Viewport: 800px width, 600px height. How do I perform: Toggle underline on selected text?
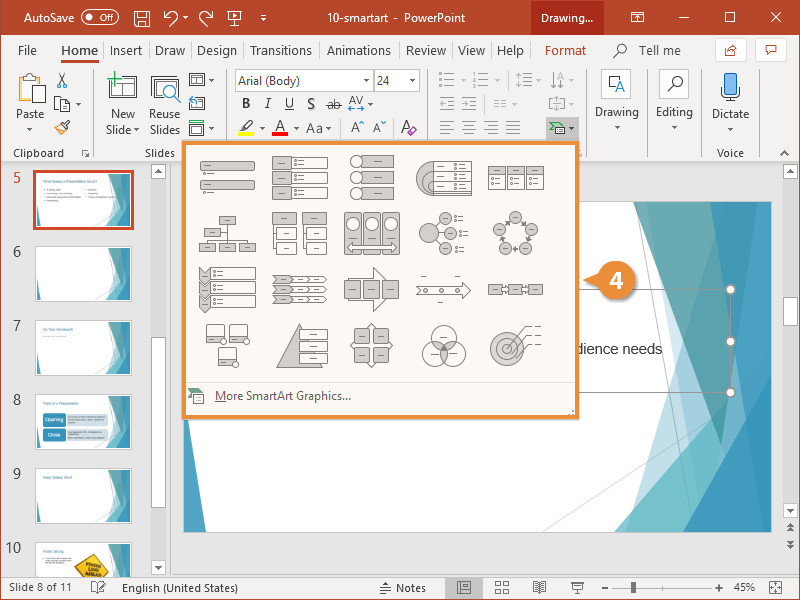click(288, 103)
